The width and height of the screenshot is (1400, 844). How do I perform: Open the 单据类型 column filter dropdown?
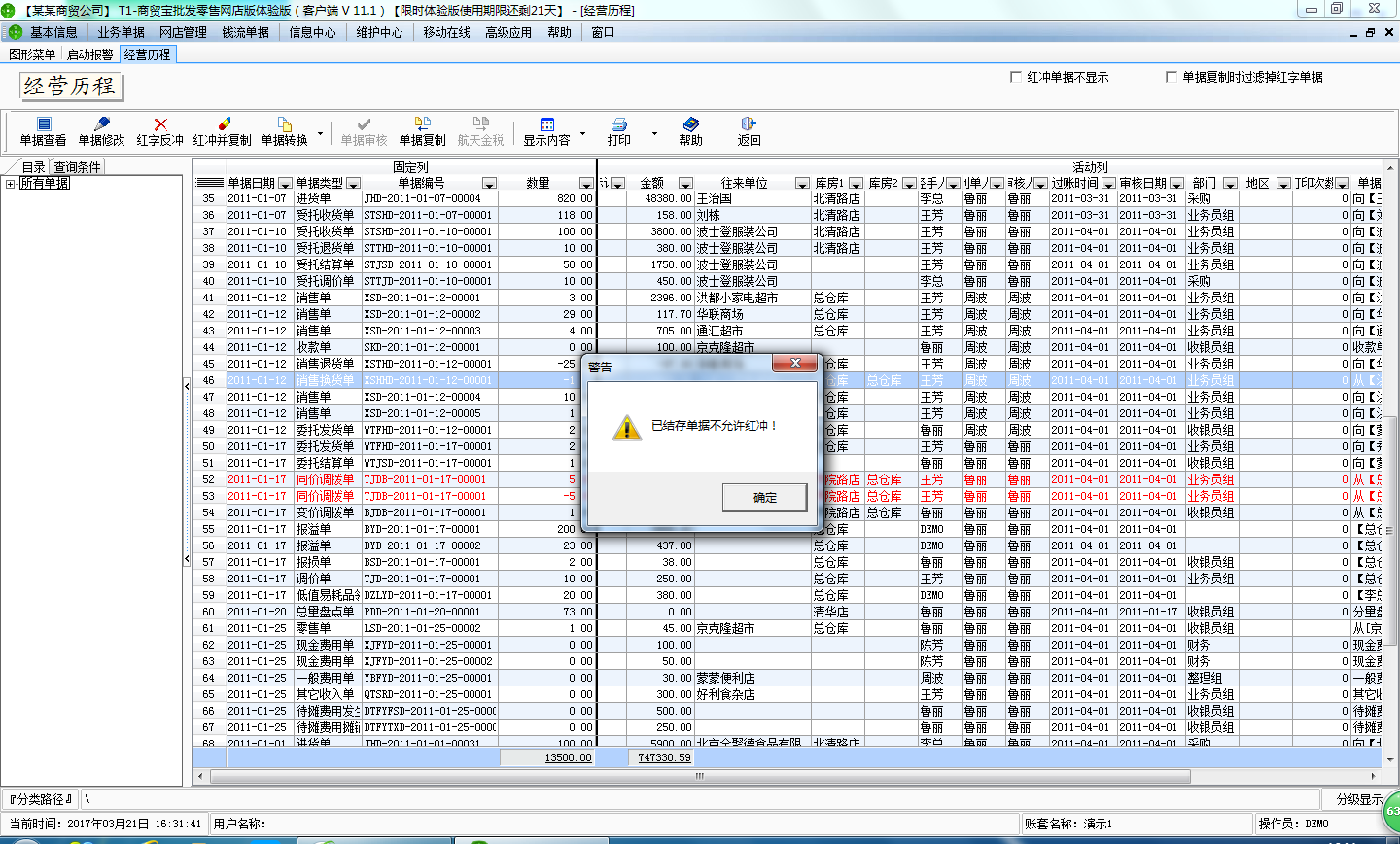[353, 184]
